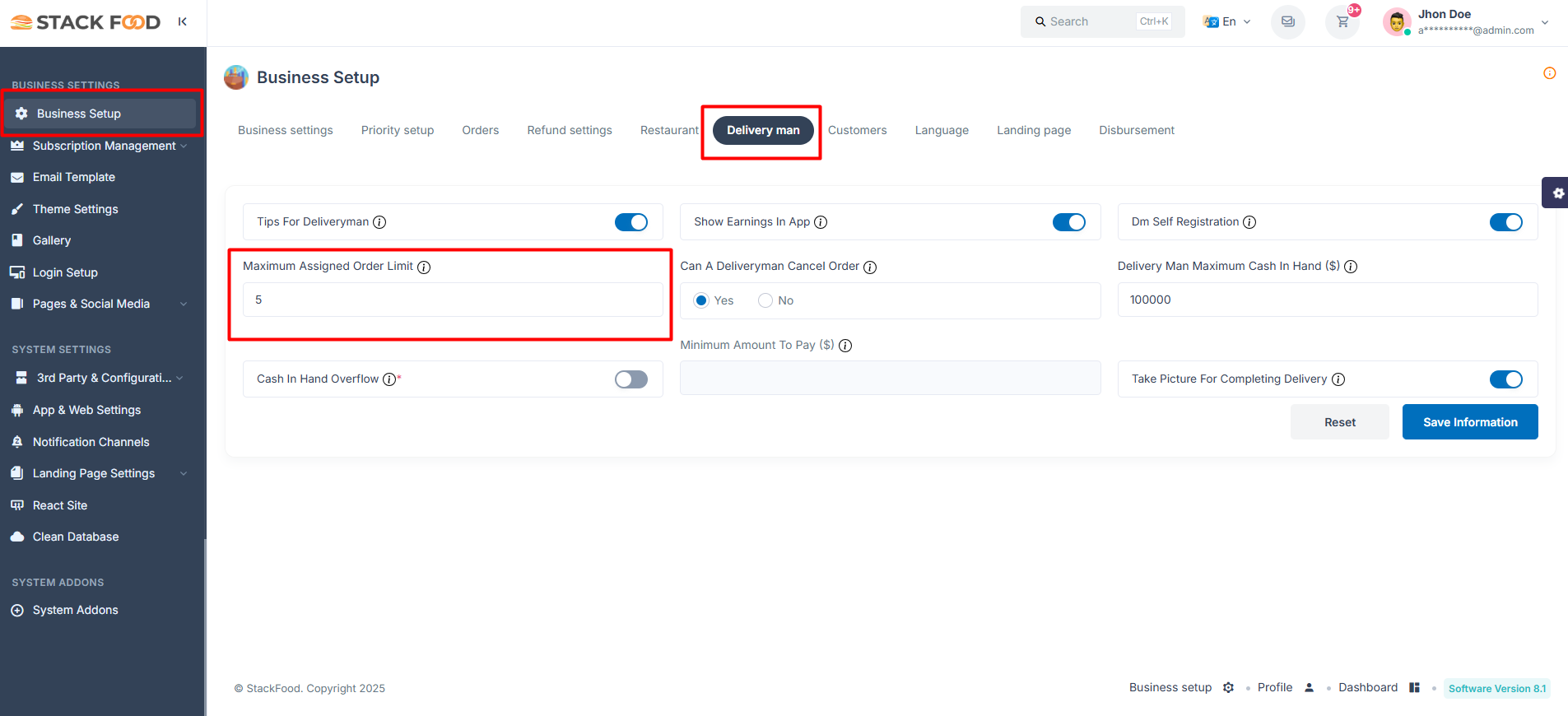This screenshot has width=1568, height=716.
Task: Open the Landing page tab
Action: click(1034, 130)
